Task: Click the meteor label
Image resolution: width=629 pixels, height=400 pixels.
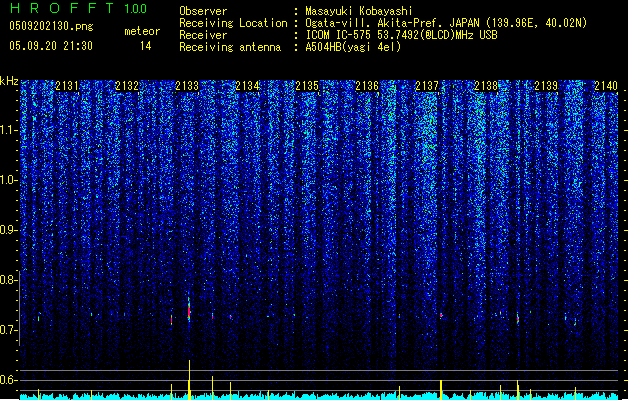Action: (142, 31)
